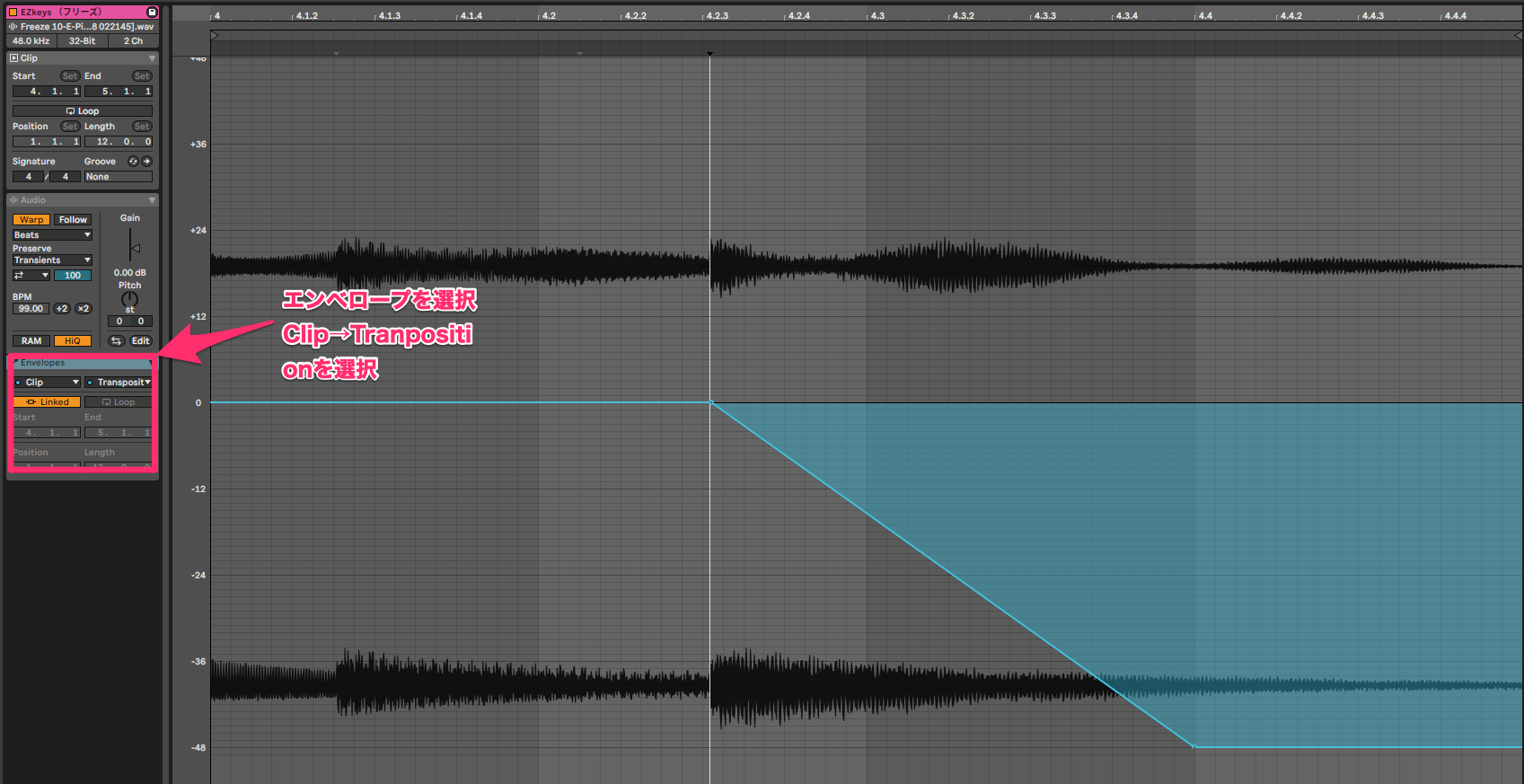The height and width of the screenshot is (784, 1524).
Task: Click the Edit sample button
Action: [x=141, y=341]
